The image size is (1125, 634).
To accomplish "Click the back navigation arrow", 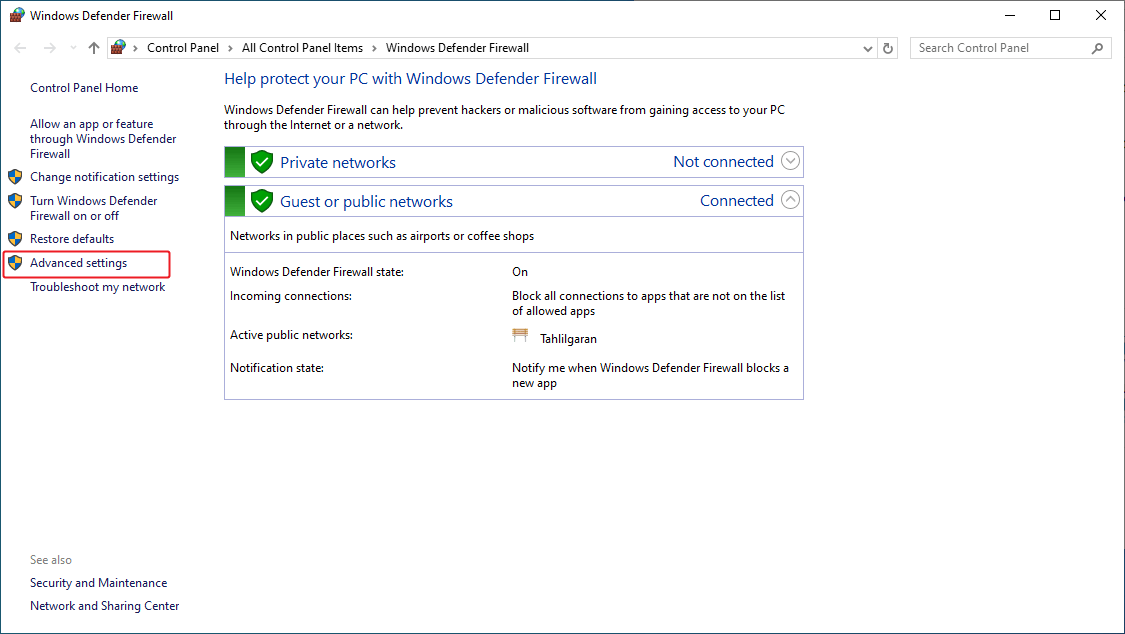I will 19,47.
